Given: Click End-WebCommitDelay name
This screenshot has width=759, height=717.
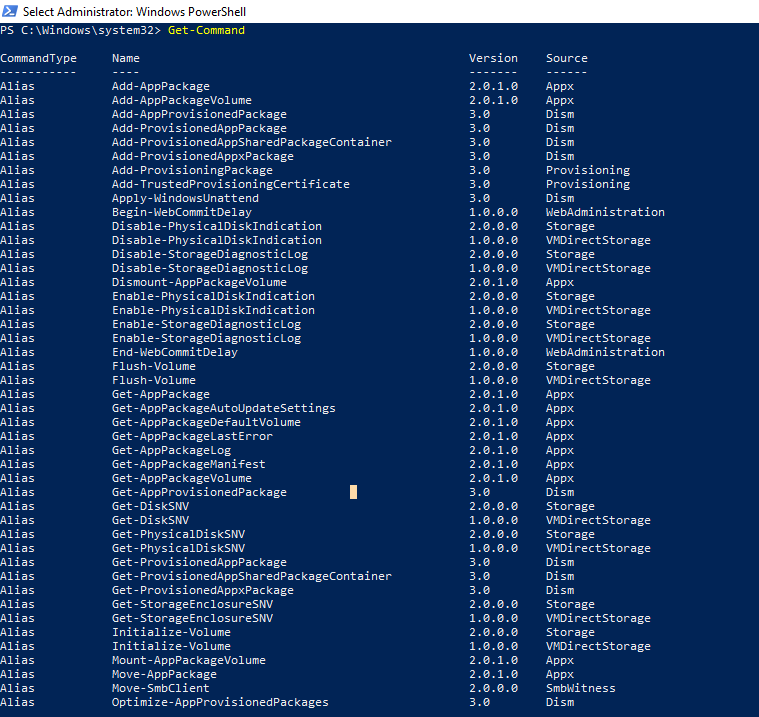Looking at the screenshot, I should [x=175, y=352].
